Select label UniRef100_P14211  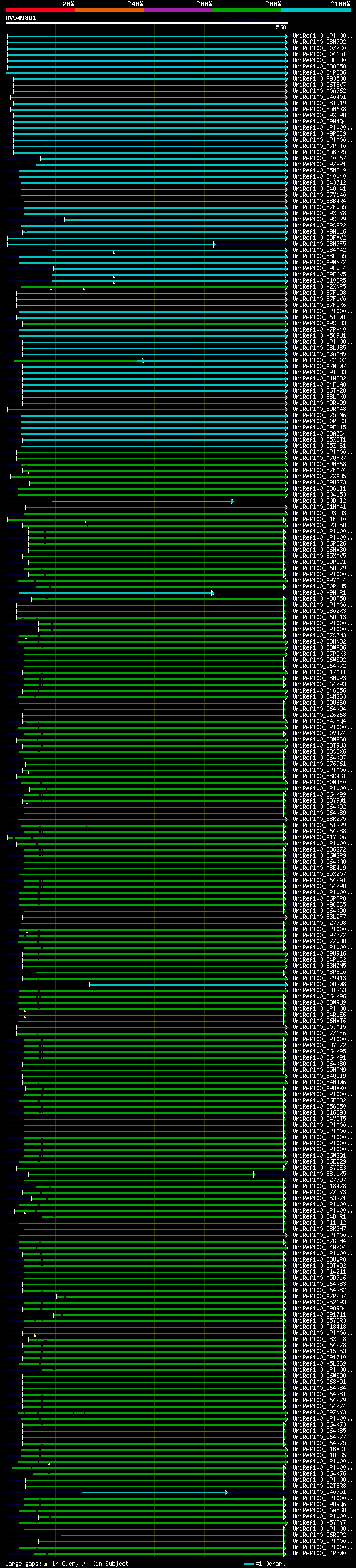319,1272
